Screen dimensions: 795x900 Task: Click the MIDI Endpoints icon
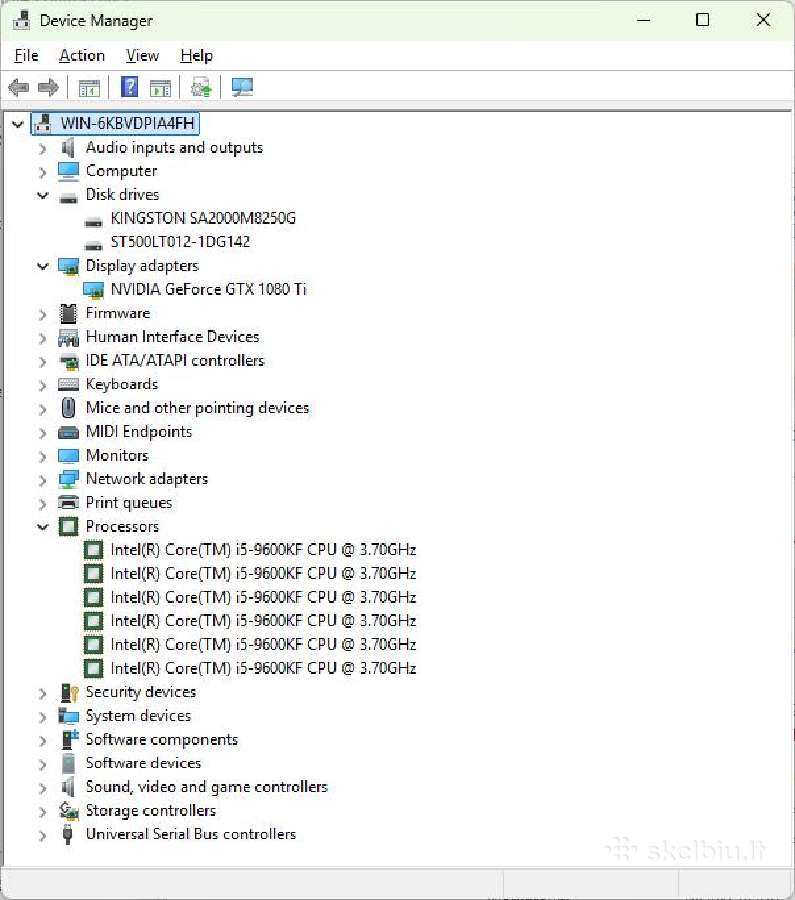click(68, 433)
